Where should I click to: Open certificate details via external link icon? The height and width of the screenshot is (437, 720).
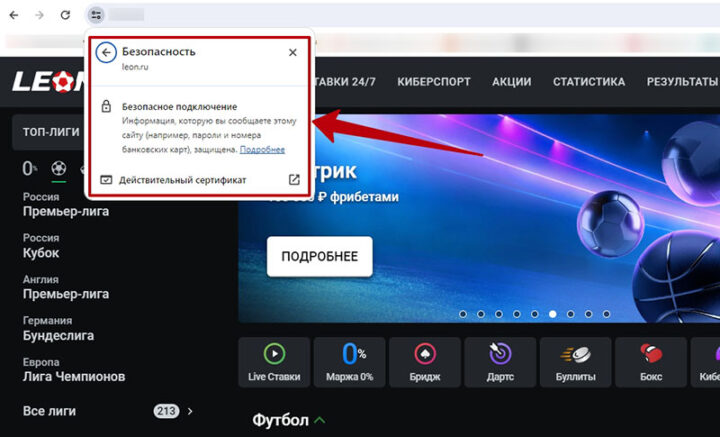pos(293,180)
